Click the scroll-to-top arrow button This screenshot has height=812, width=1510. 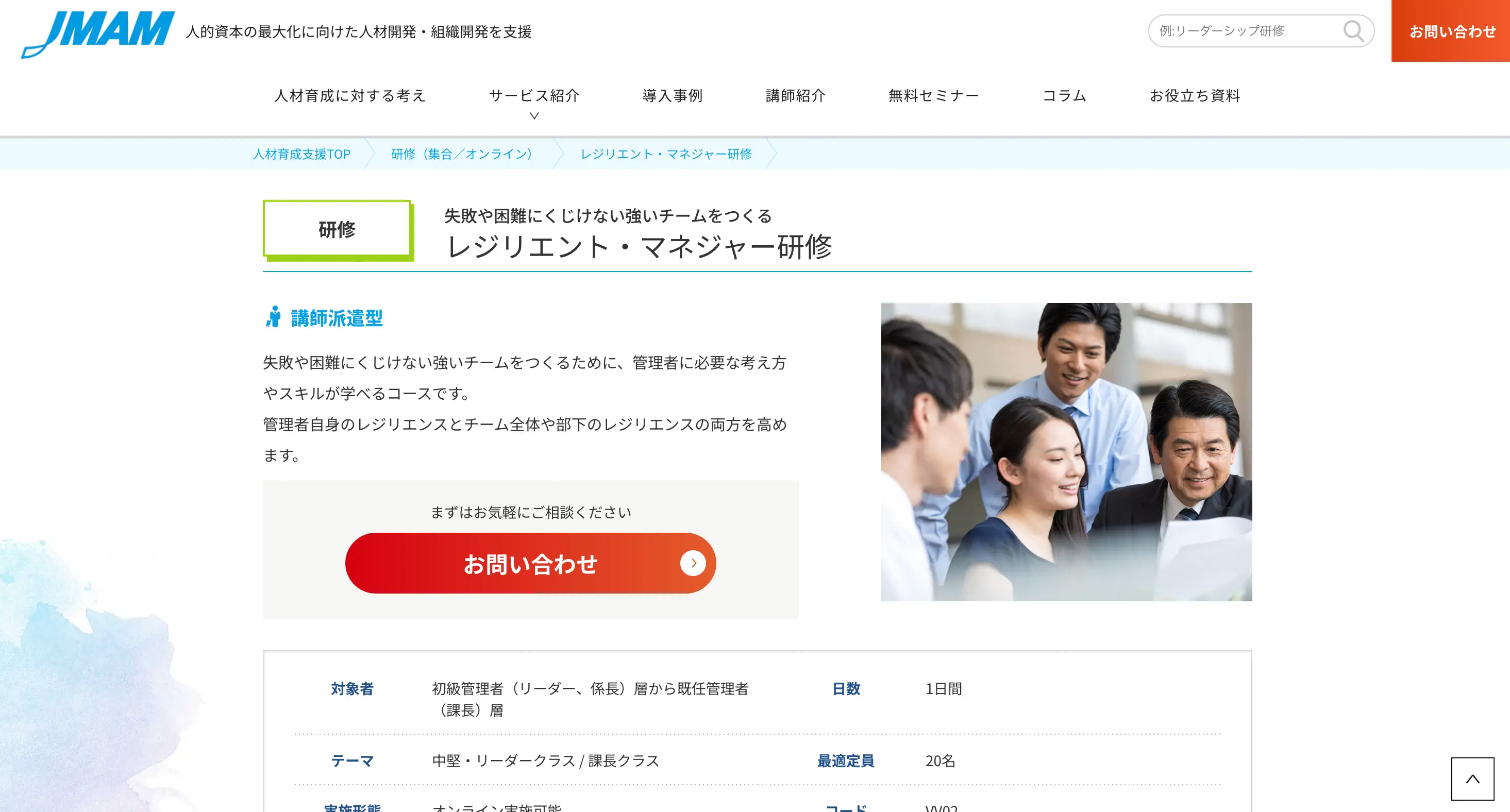(x=1472, y=779)
